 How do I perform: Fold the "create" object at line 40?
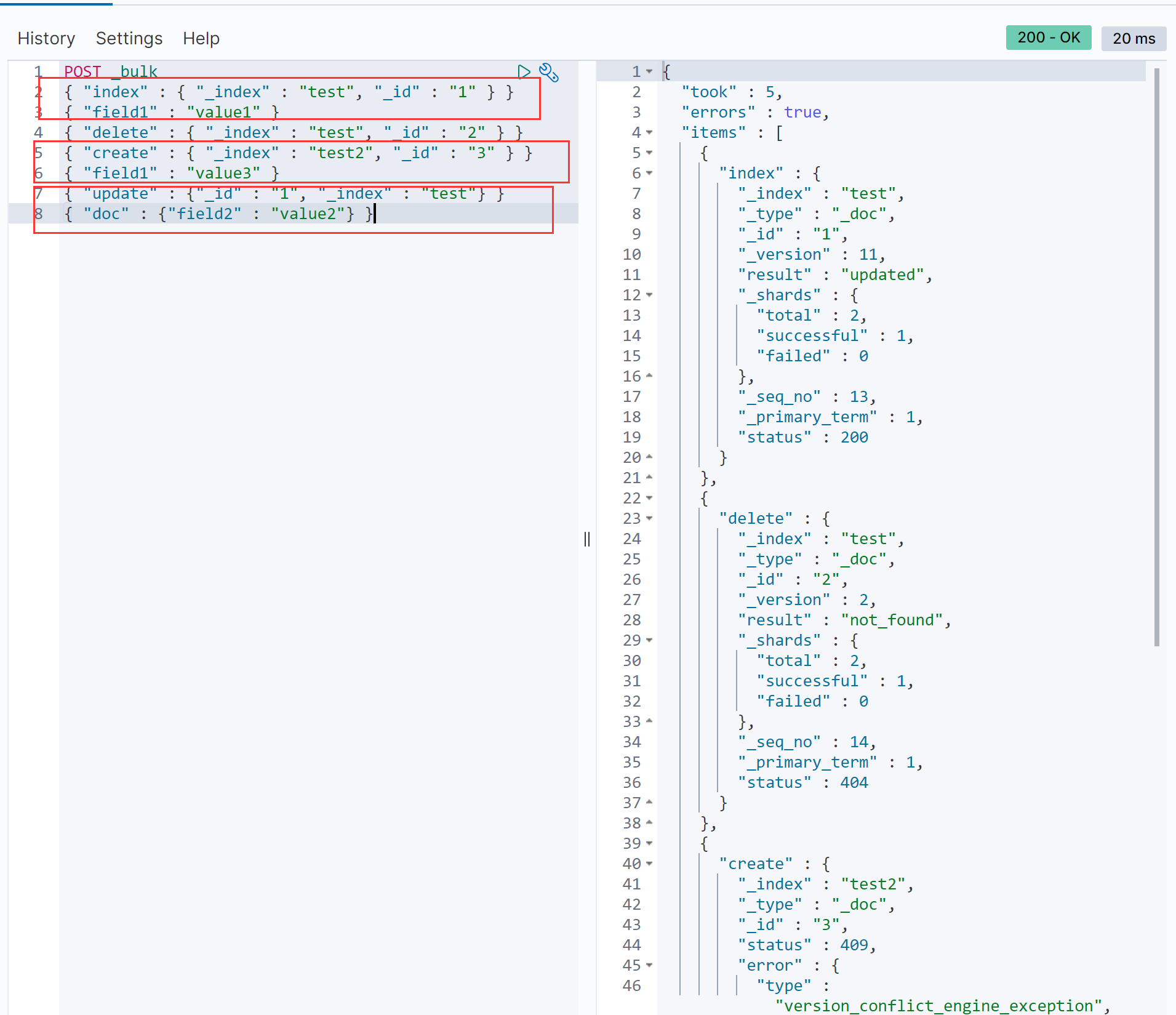(649, 864)
